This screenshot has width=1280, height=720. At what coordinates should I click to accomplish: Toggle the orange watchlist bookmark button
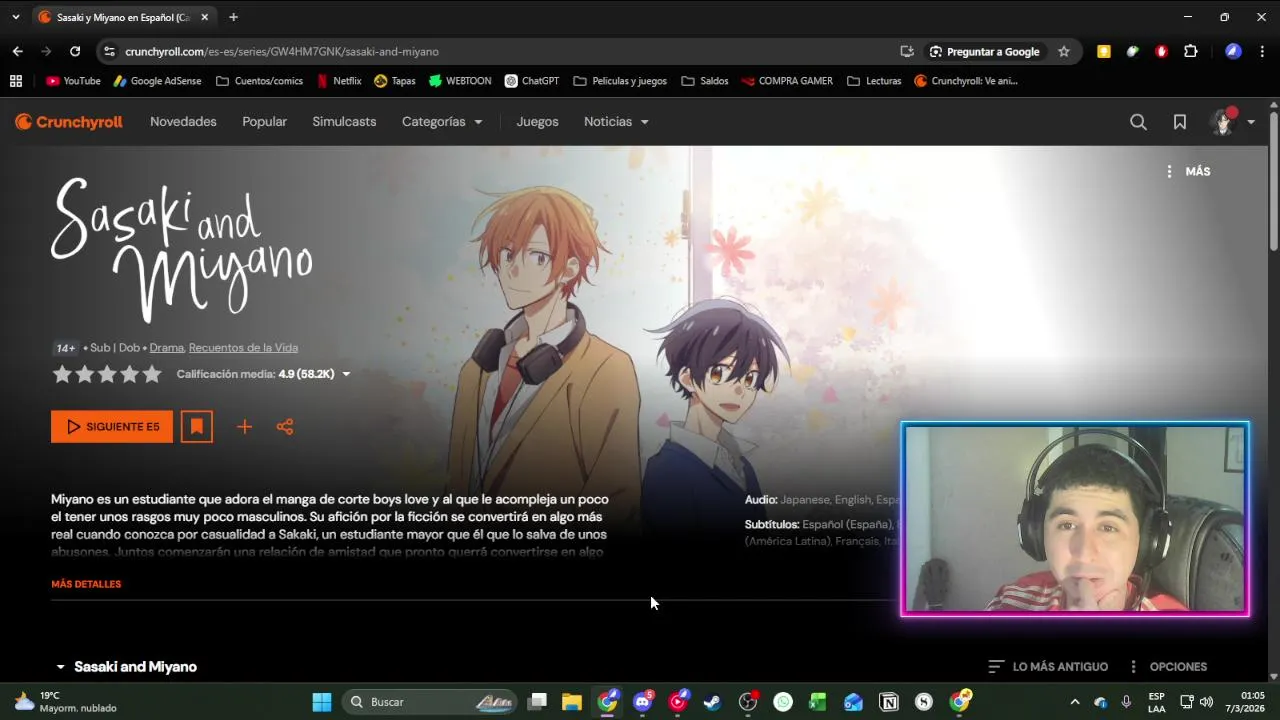coord(197,427)
